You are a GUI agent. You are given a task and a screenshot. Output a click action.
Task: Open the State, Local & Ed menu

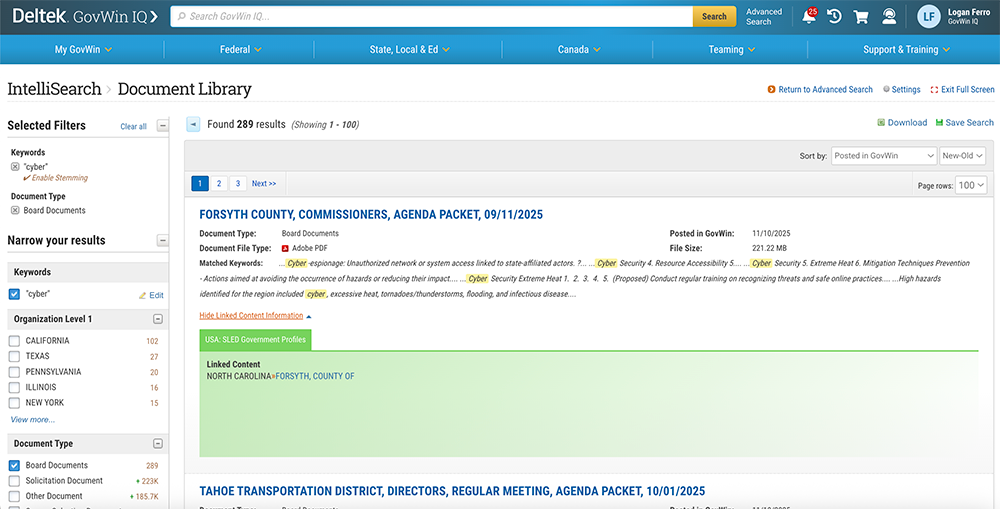409,49
